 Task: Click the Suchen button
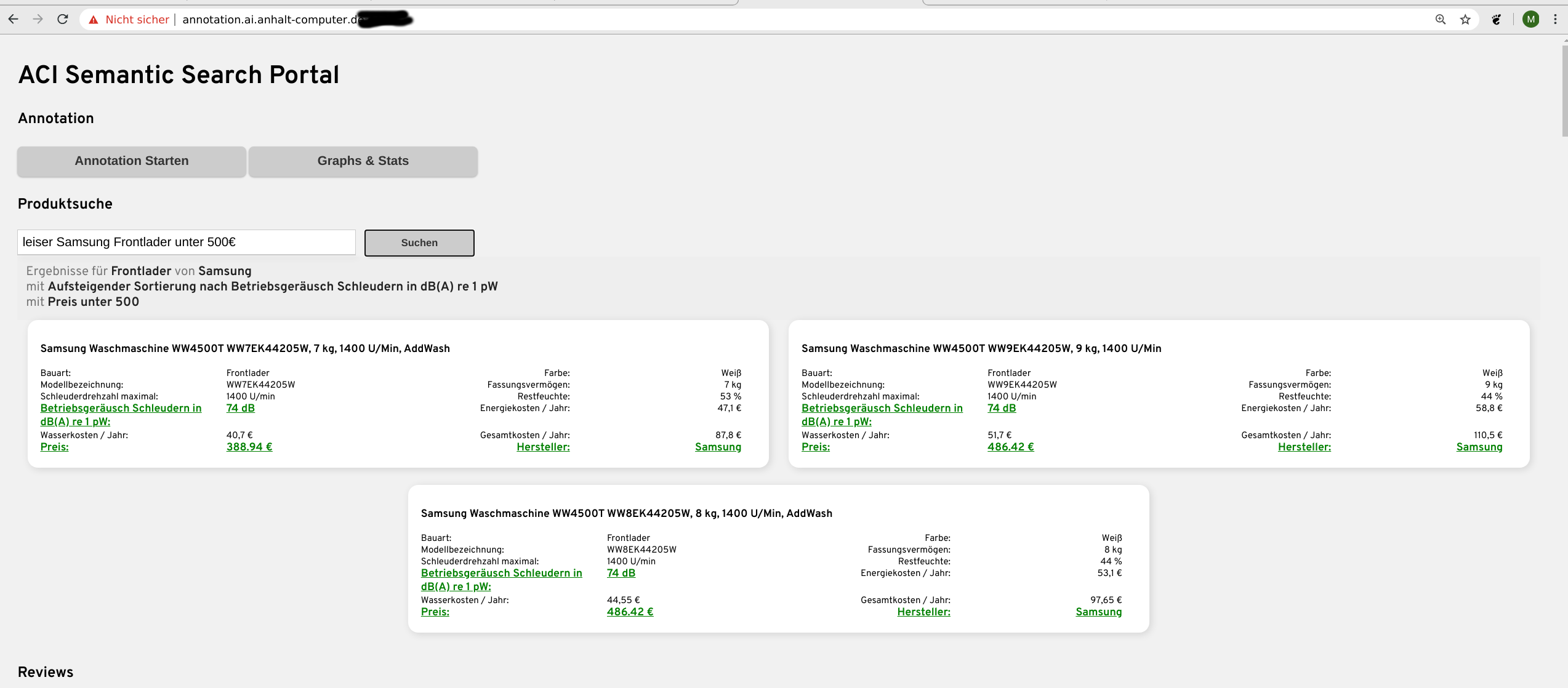(419, 242)
